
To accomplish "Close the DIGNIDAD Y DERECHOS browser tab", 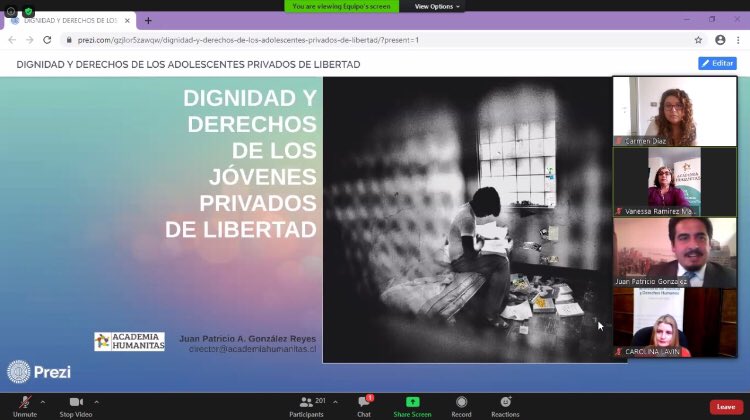I will [x=127, y=21].
